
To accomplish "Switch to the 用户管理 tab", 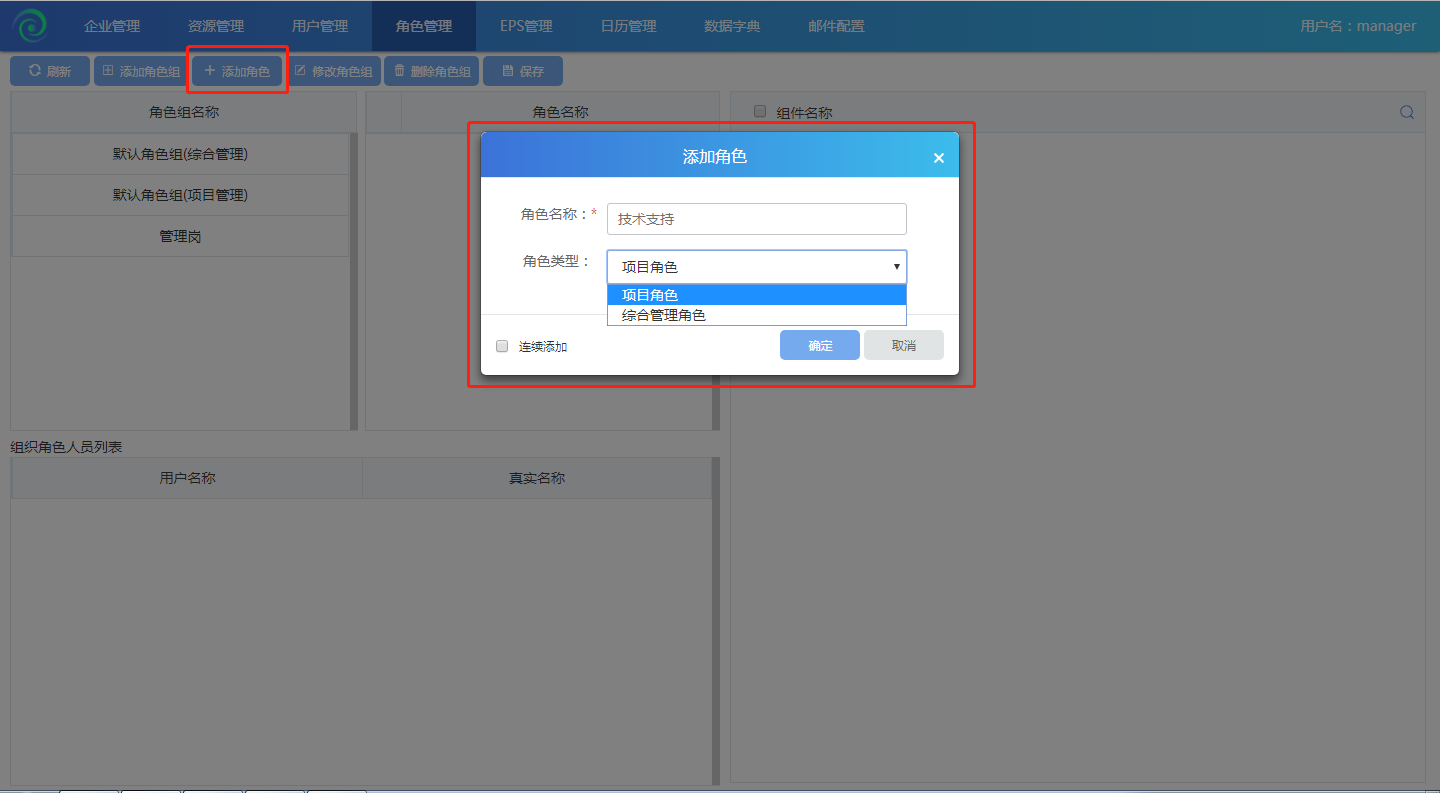I will point(320,26).
